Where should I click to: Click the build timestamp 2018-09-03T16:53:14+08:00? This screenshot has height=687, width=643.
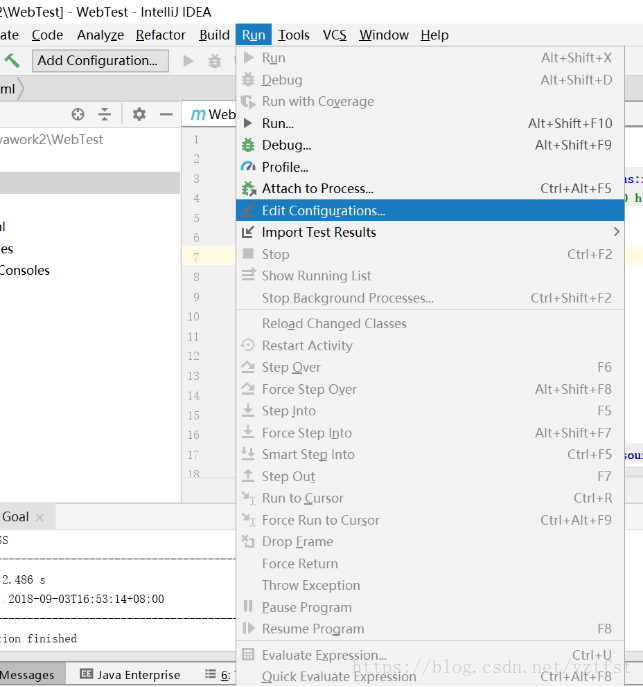(86, 599)
